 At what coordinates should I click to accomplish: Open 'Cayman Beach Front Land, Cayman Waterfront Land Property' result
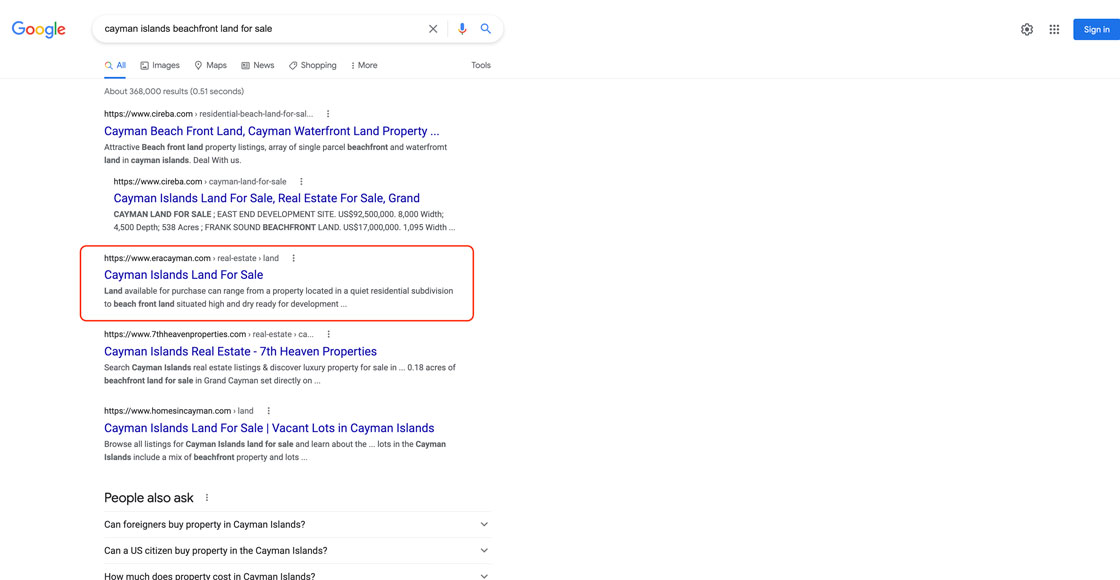(271, 131)
